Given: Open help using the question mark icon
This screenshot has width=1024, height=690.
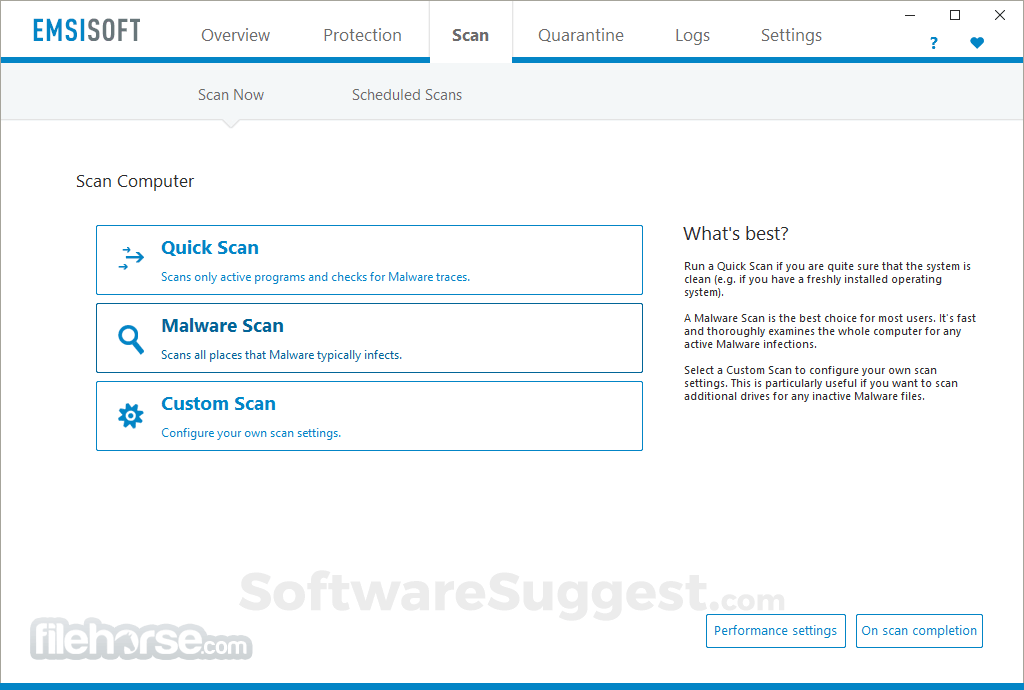Looking at the screenshot, I should pos(933,43).
